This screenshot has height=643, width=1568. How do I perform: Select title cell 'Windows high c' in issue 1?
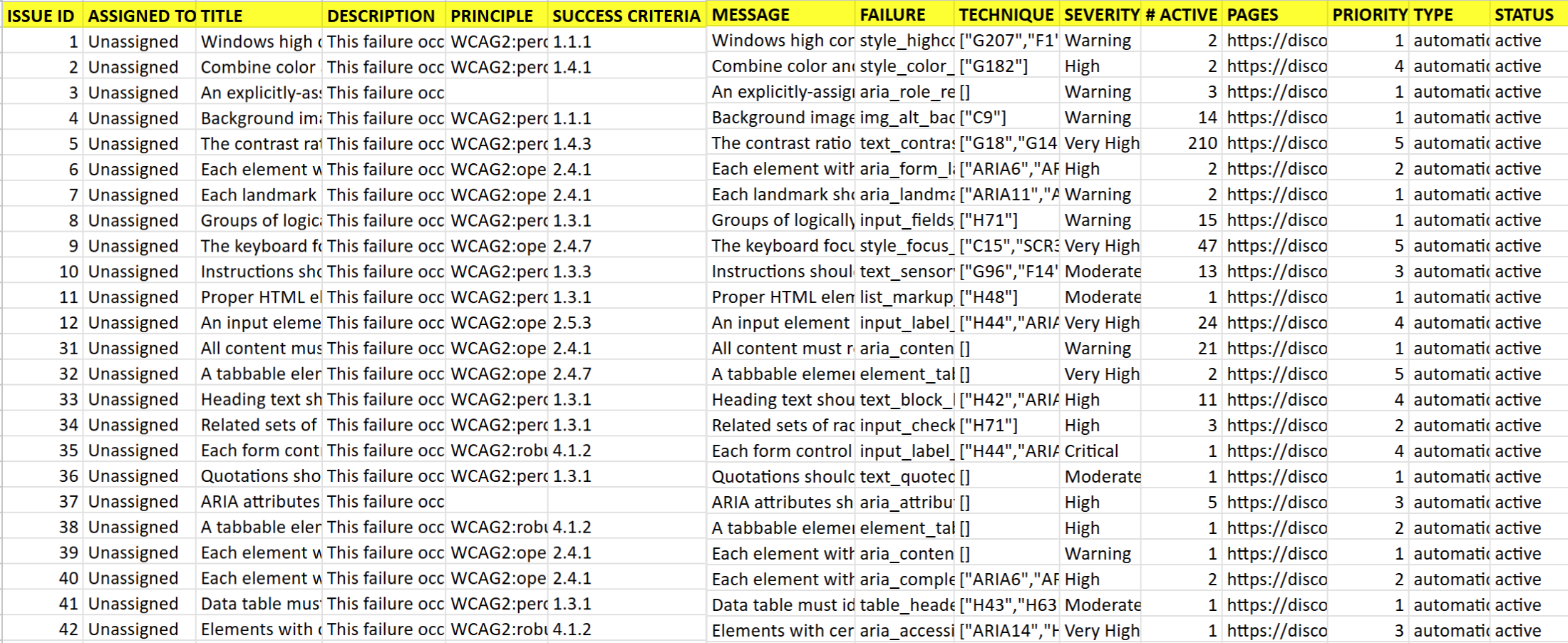click(x=259, y=41)
